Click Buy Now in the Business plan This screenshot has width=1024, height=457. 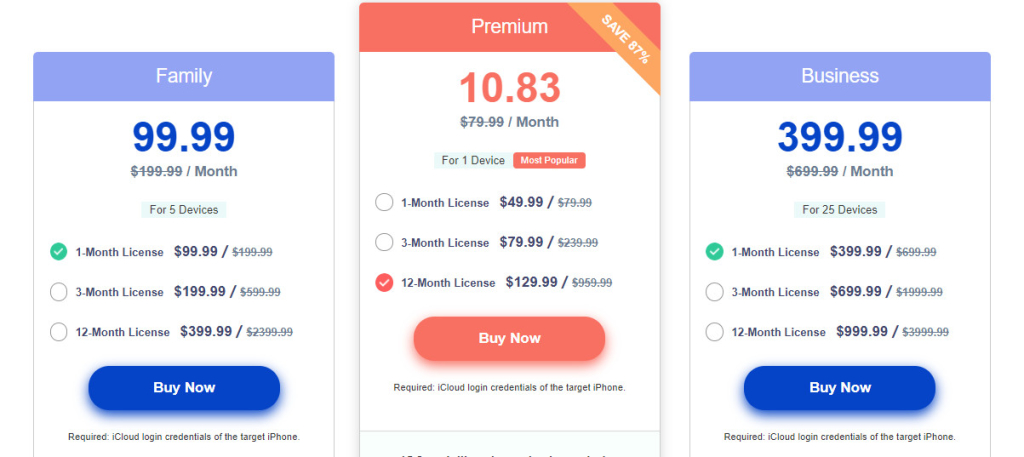click(x=840, y=388)
